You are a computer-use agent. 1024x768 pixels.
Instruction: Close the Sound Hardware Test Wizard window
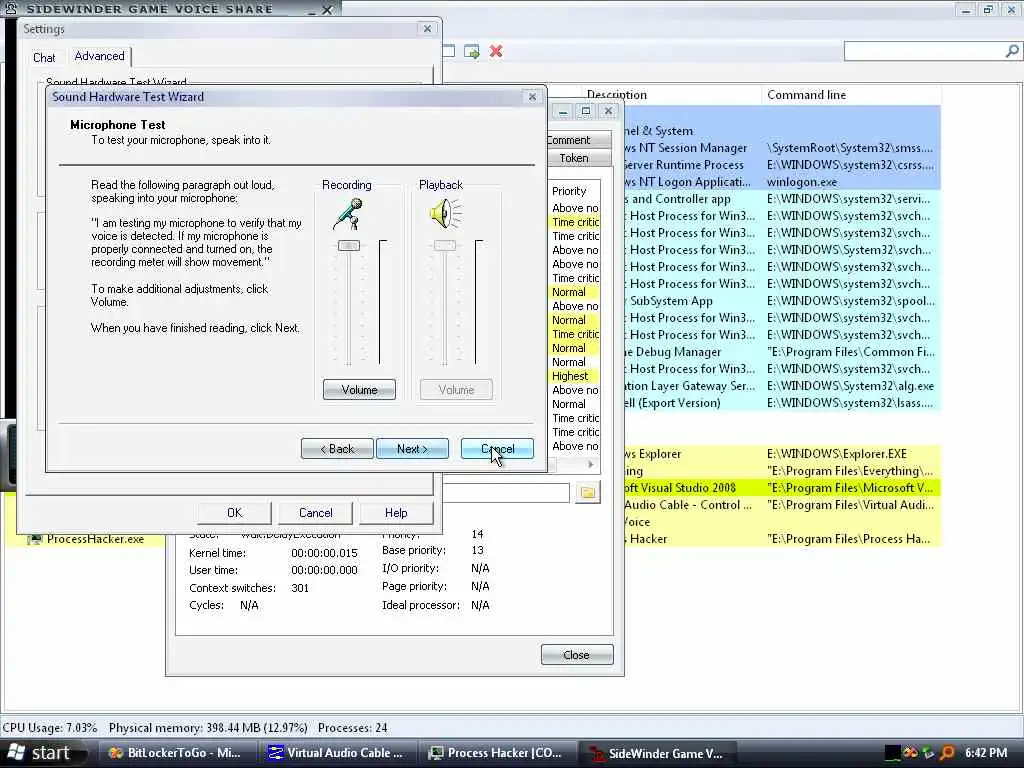click(532, 97)
